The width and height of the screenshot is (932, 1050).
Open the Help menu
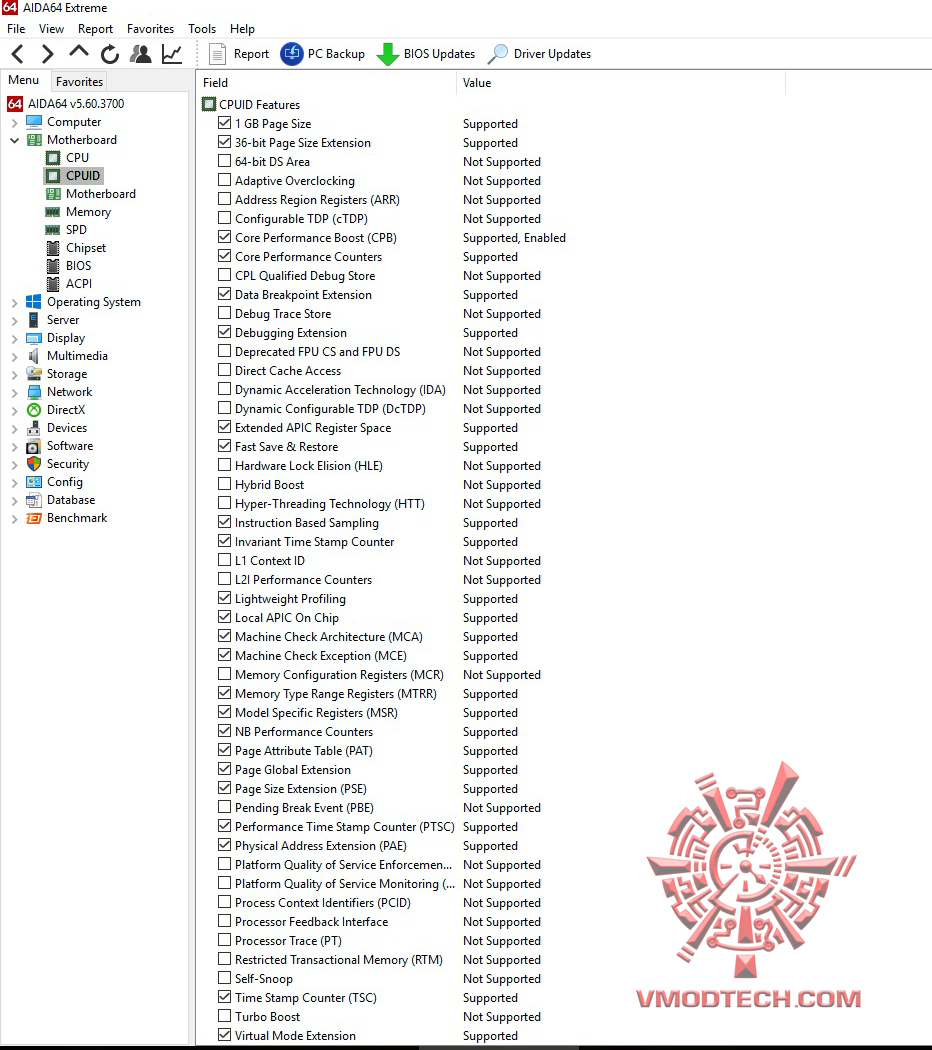pos(242,29)
